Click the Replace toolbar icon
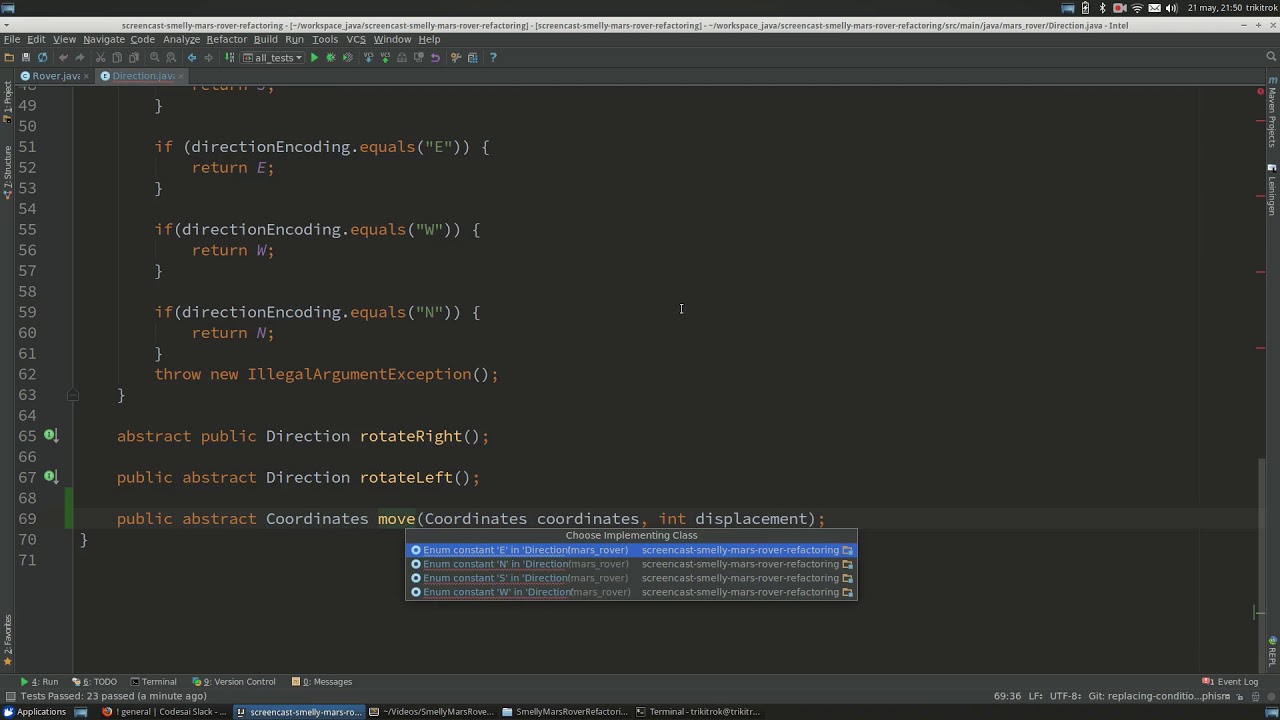1280x720 pixels. 170,57
